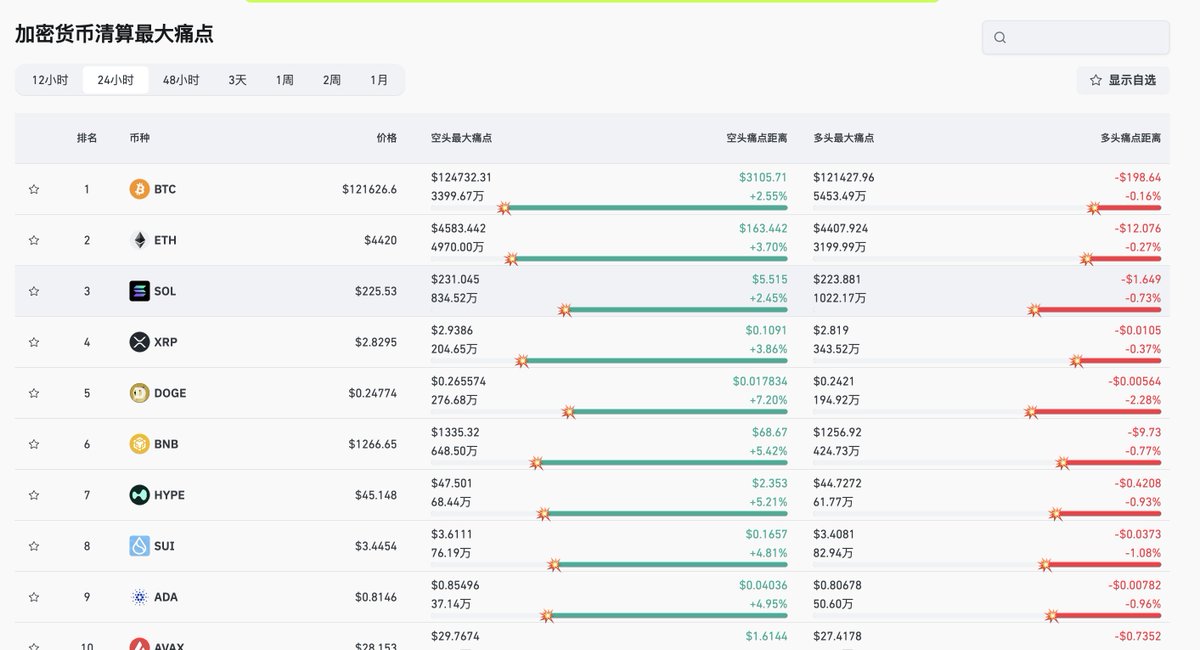Switch to the 12小时 time tab
The width and height of the screenshot is (1200, 650).
point(50,80)
